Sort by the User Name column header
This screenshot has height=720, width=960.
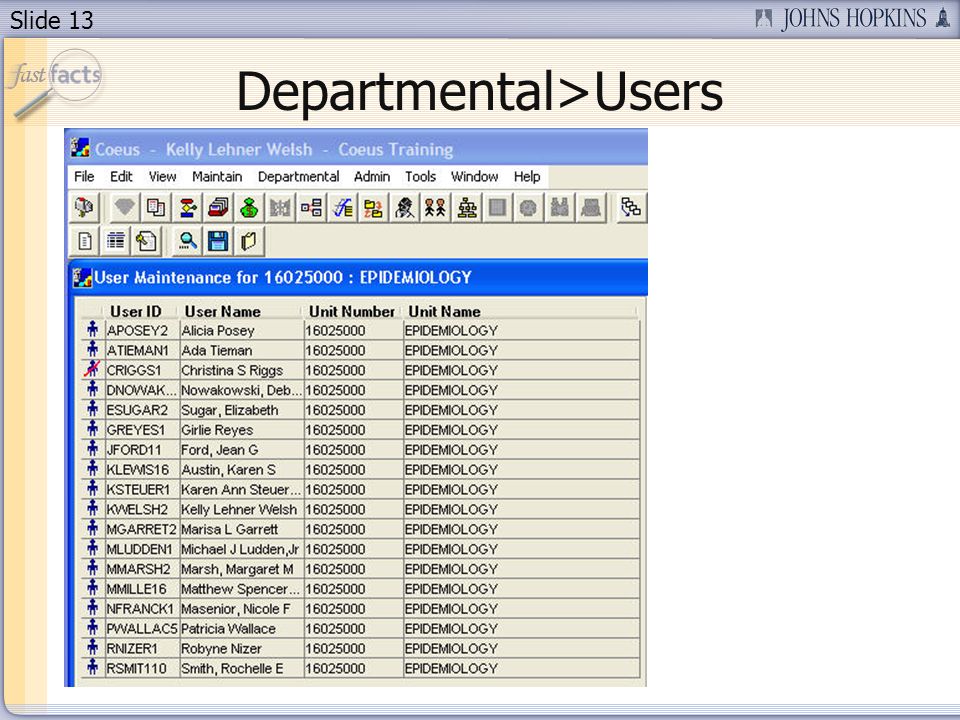point(222,311)
